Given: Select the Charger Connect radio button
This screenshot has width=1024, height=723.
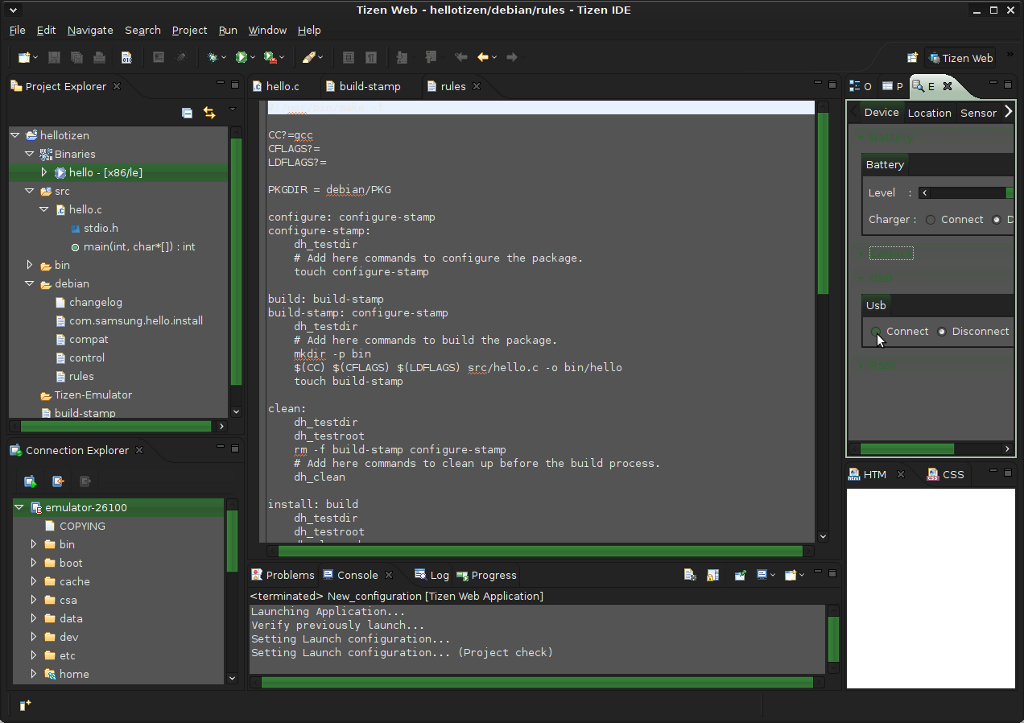Looking at the screenshot, I should click(930, 220).
